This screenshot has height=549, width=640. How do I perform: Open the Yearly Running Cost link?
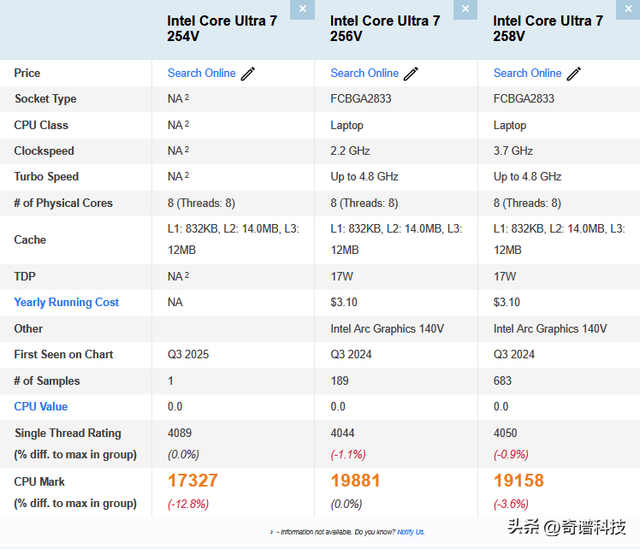pos(67,302)
